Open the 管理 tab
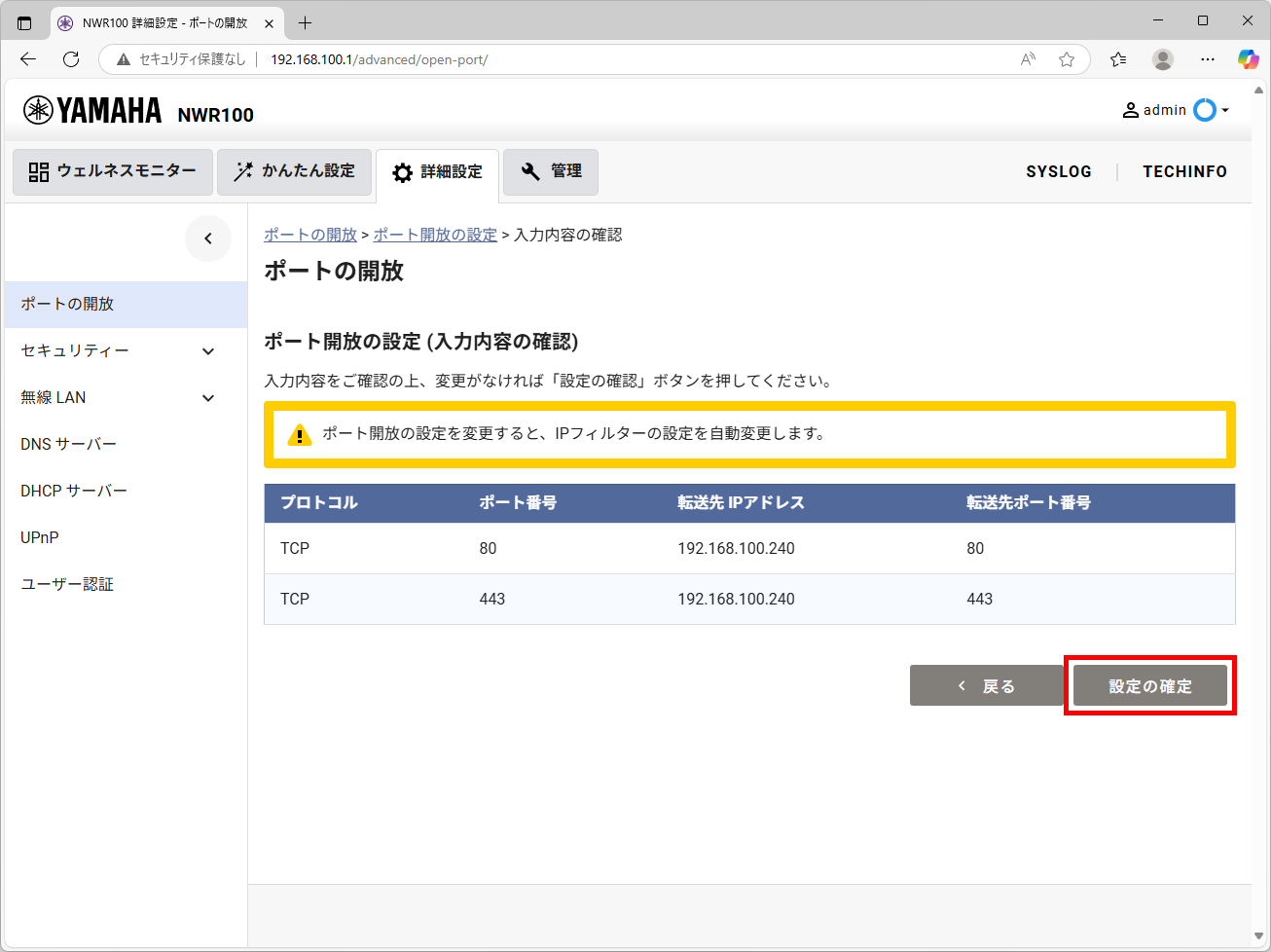The image size is (1271, 952). 551,171
